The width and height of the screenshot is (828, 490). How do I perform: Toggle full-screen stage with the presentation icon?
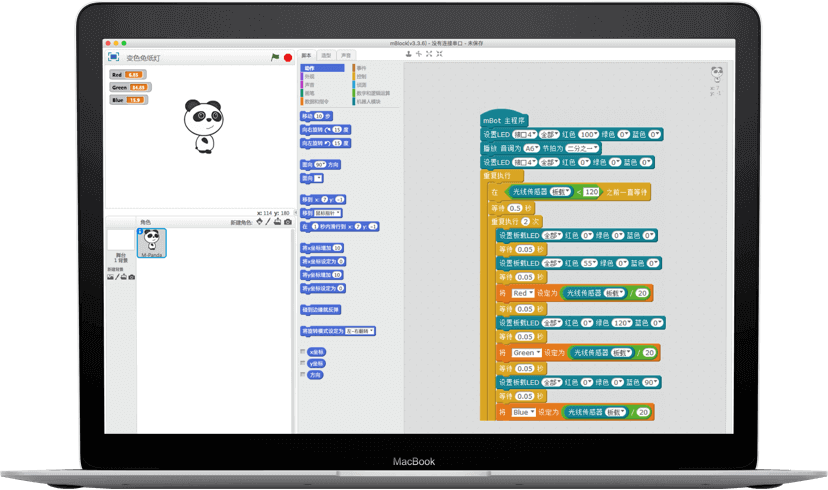coord(114,56)
